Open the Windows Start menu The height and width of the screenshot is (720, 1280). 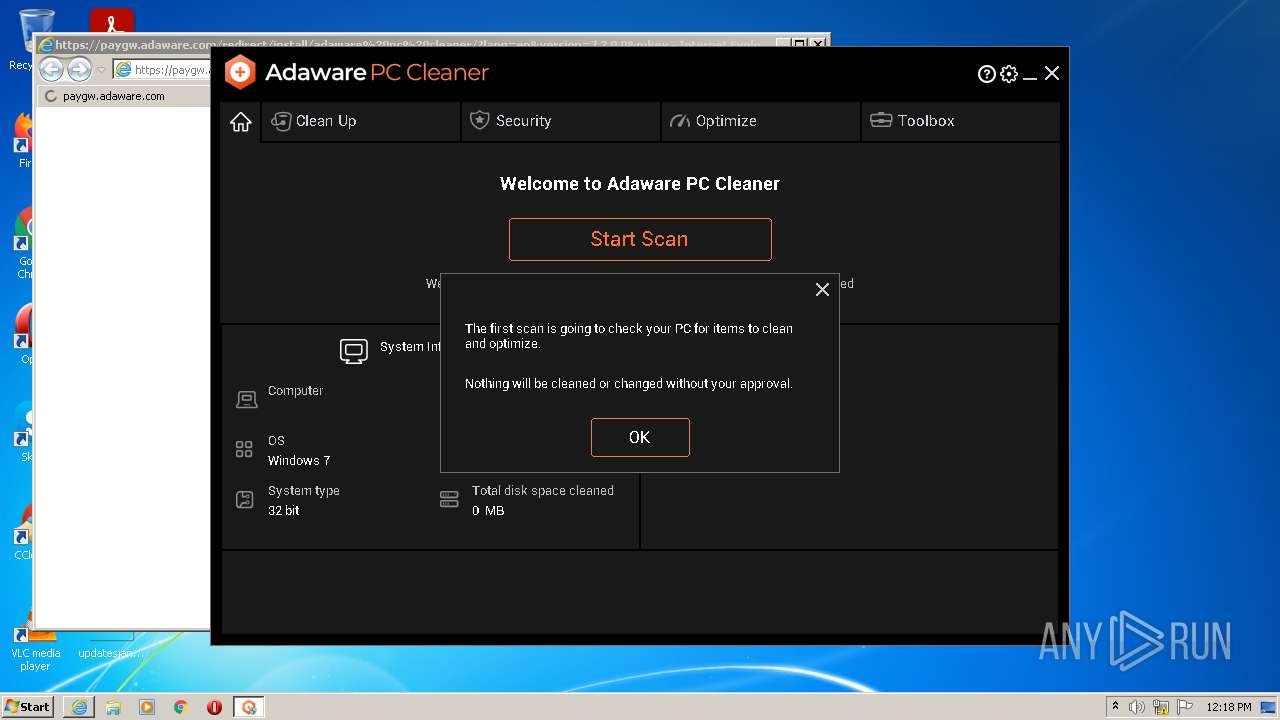coord(27,706)
